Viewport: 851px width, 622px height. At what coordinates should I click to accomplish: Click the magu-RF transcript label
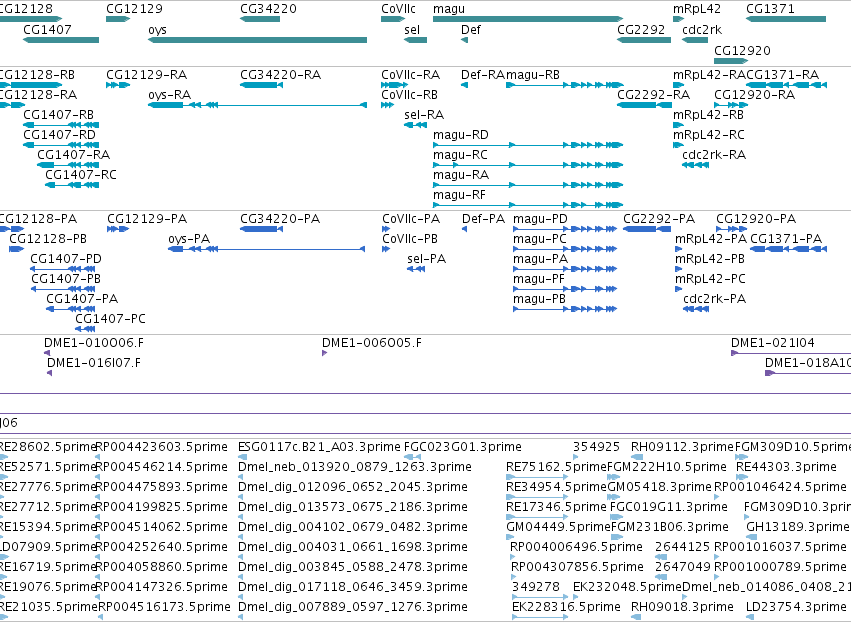459,195
